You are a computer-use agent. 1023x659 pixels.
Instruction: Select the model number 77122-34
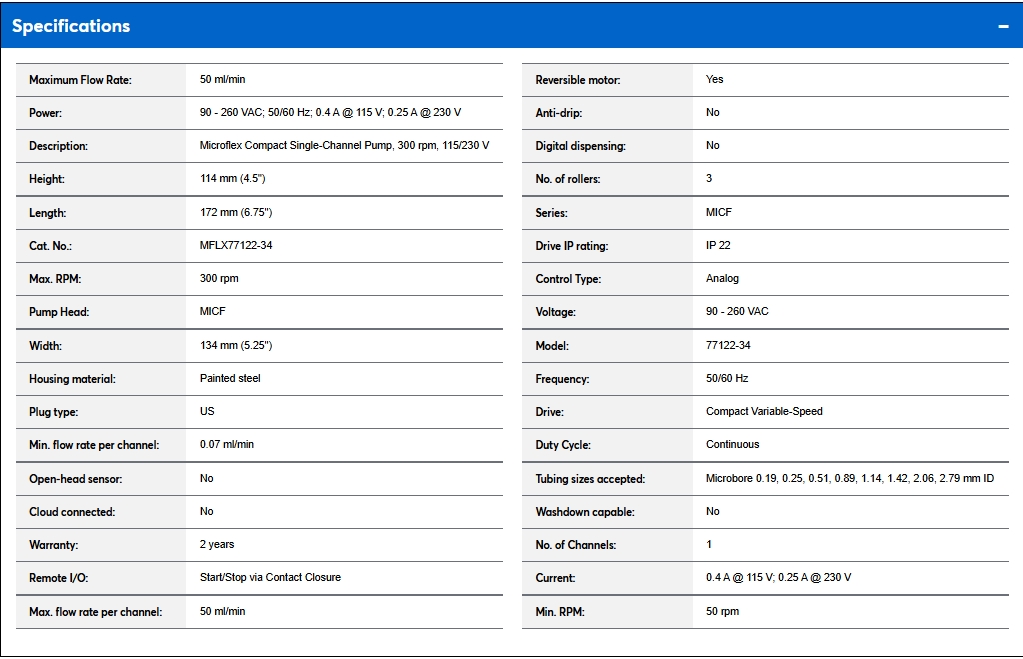[728, 346]
